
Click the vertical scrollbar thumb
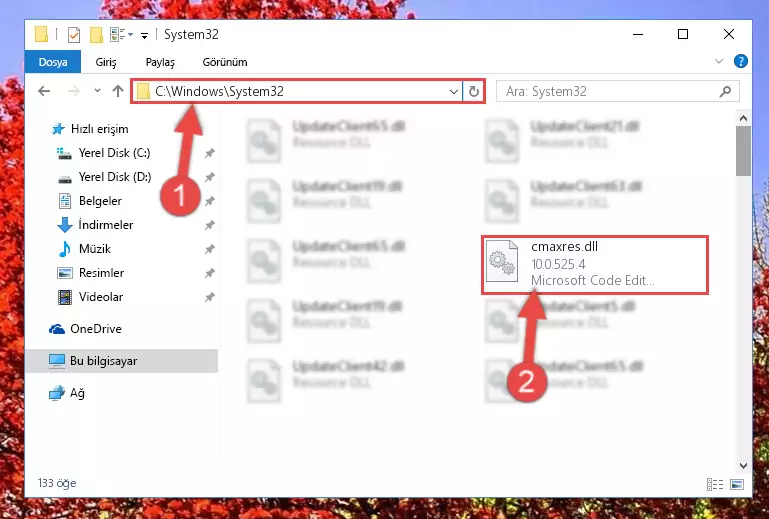(743, 151)
